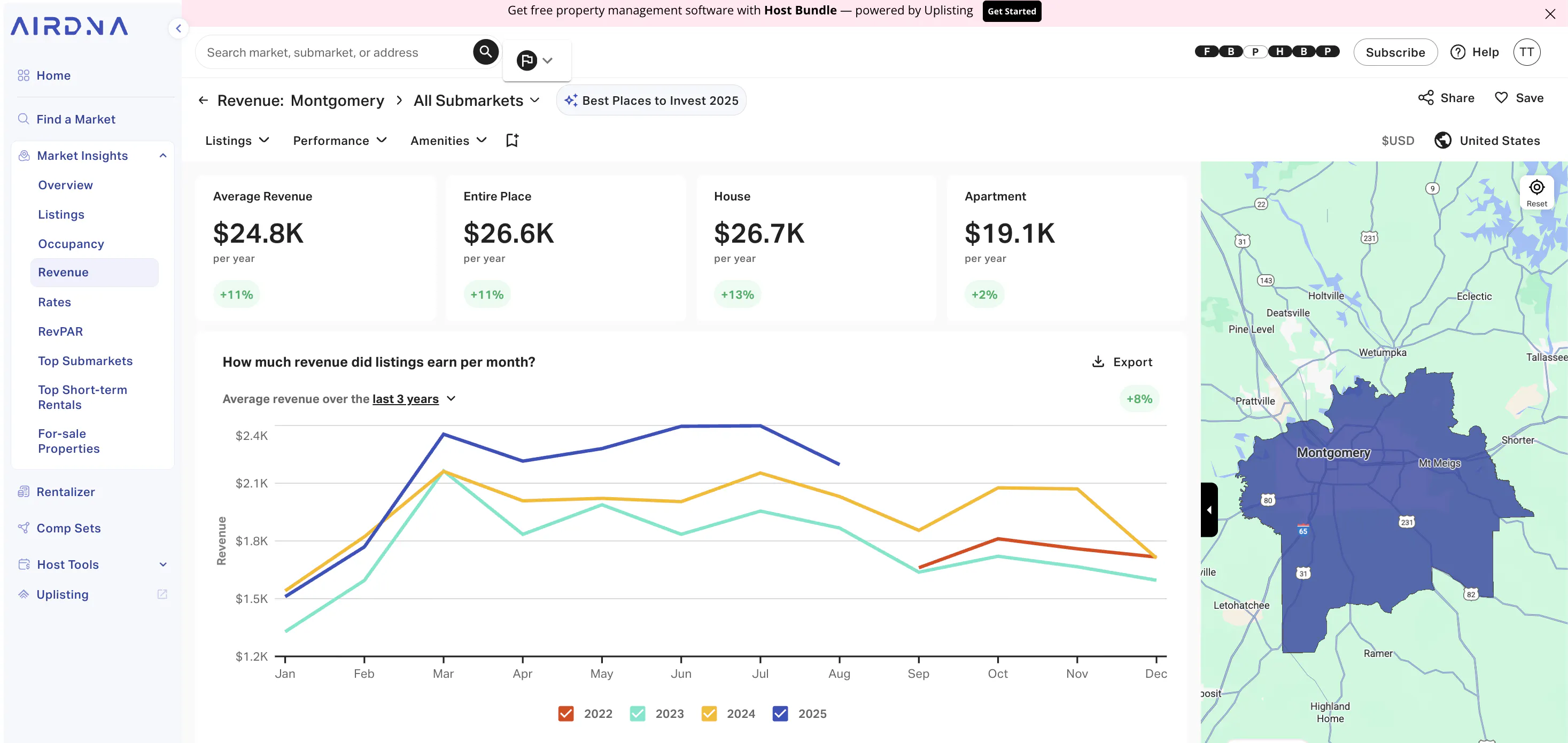
Task: Dismiss the Host Bundle banner with X
Action: pos(1549,13)
